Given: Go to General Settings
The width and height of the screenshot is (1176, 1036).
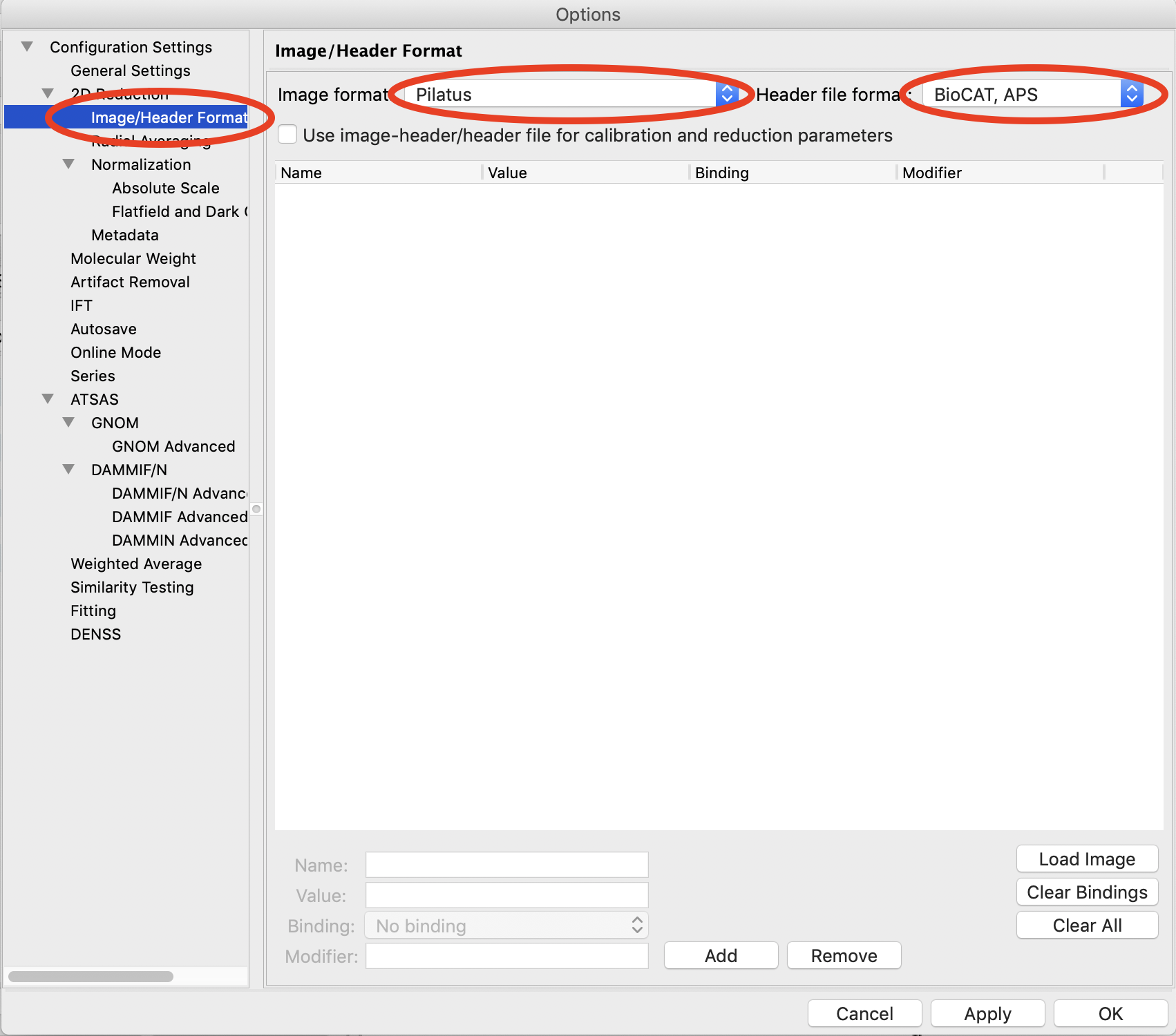Looking at the screenshot, I should coord(130,70).
